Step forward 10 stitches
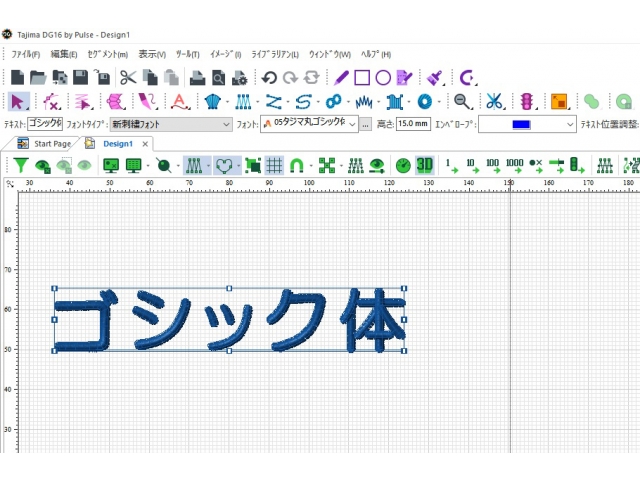This screenshot has height=480, width=640. (x=472, y=165)
